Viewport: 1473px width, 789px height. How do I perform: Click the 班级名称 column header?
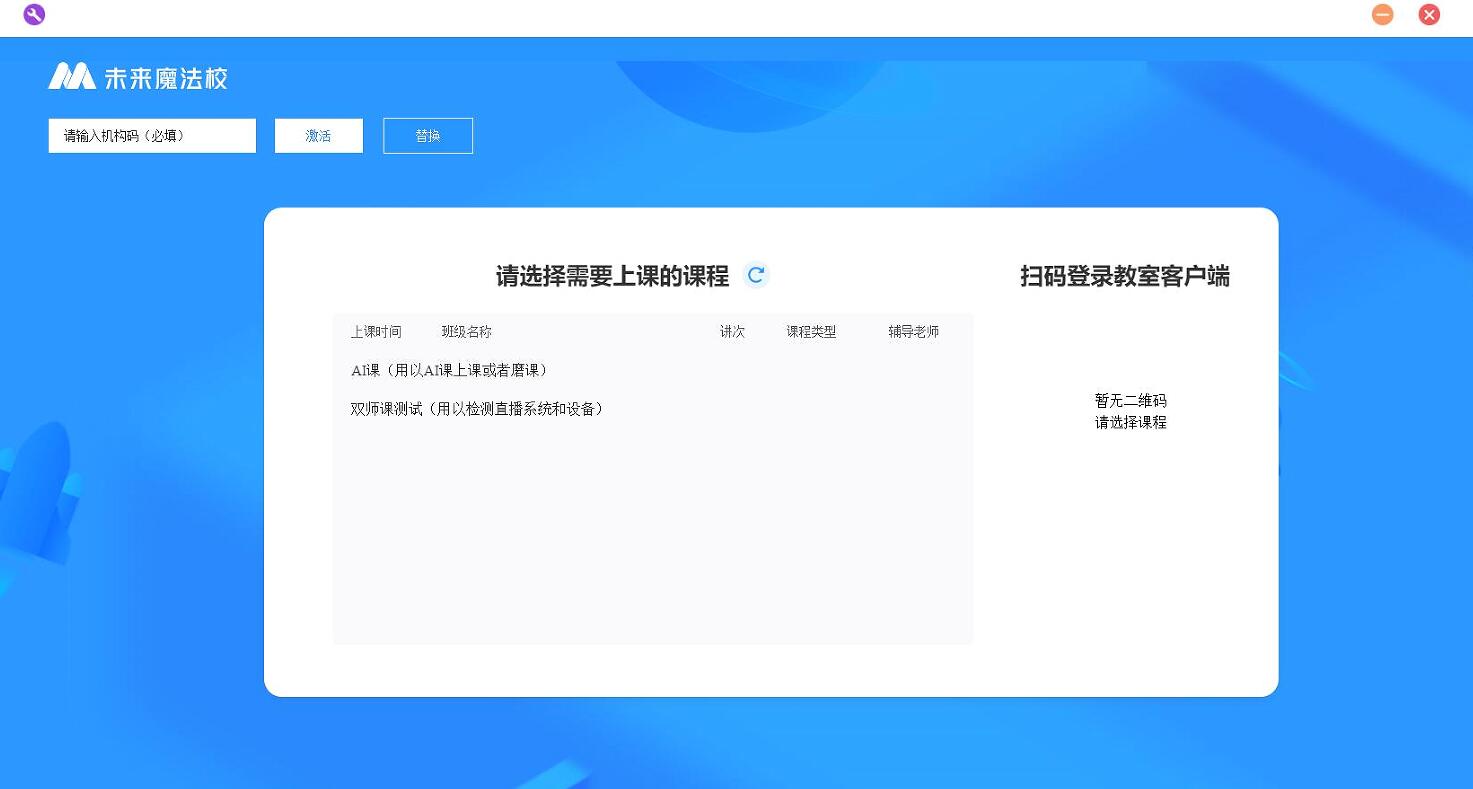[467, 332]
